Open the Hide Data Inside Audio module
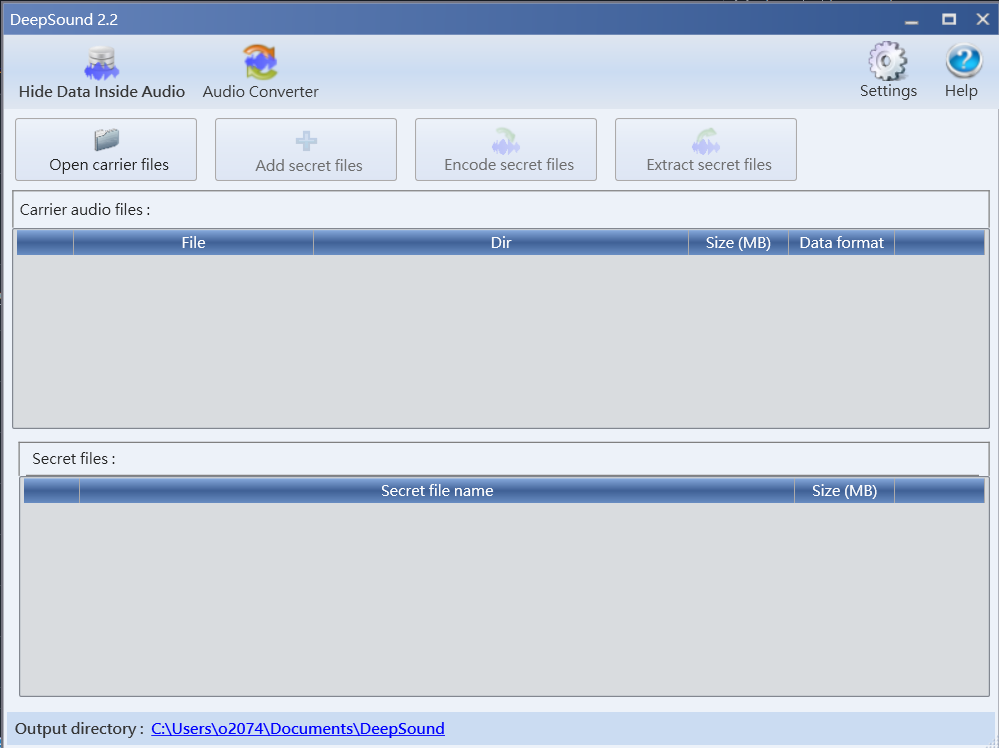 (x=102, y=73)
